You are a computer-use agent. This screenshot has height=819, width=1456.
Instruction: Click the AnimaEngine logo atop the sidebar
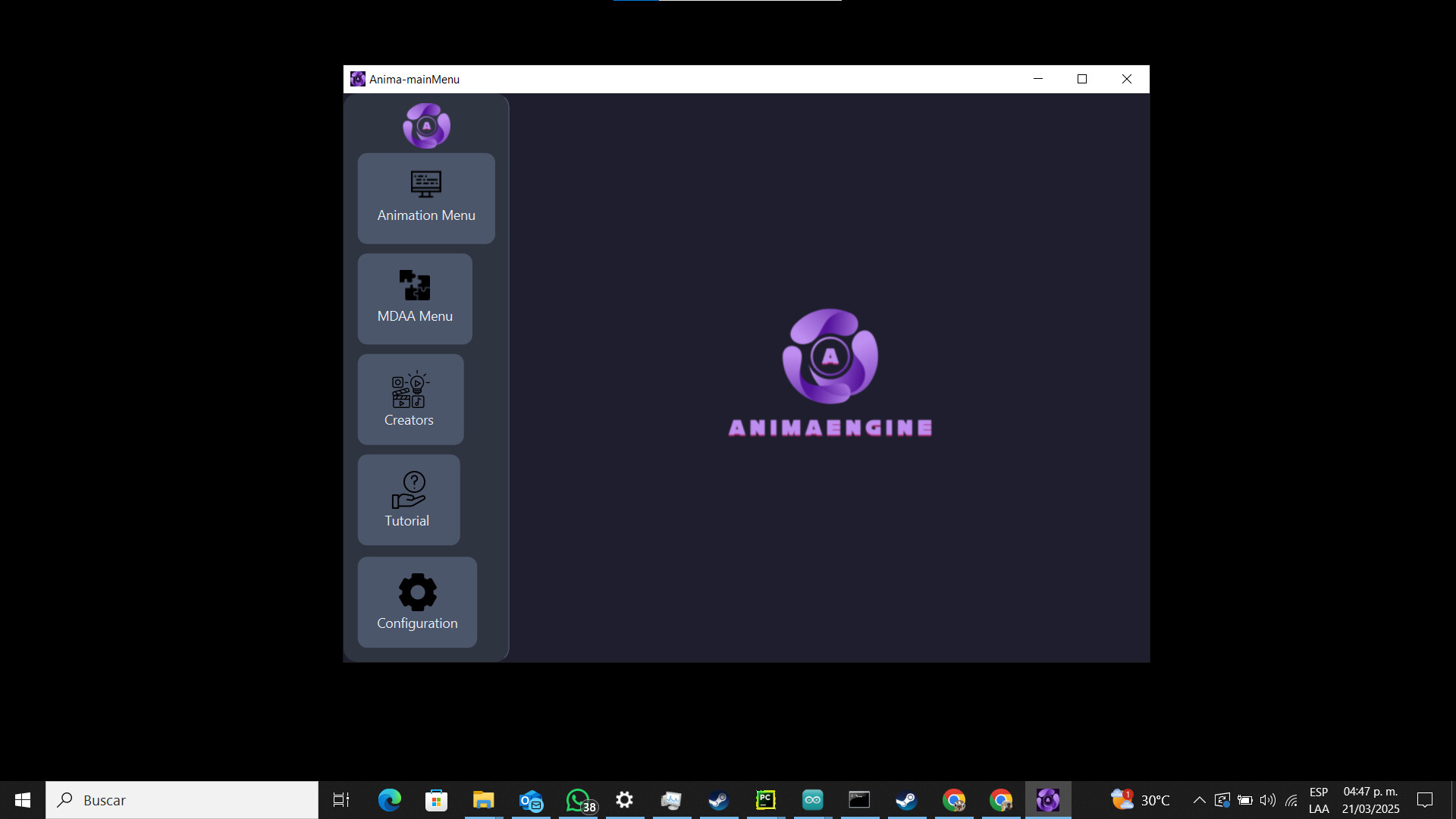pos(425,125)
